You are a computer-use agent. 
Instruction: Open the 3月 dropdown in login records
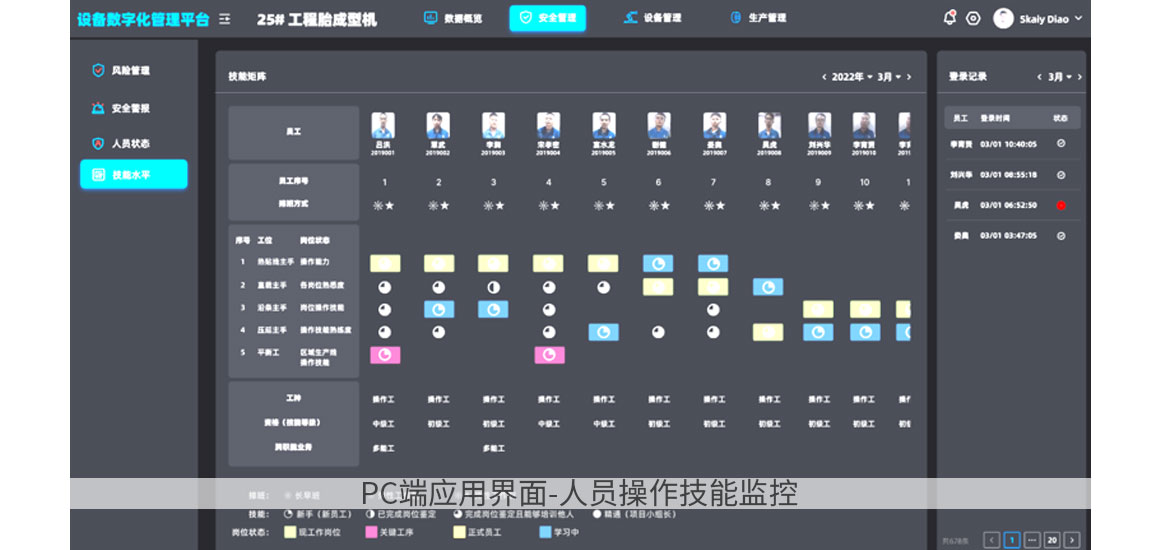1060,77
